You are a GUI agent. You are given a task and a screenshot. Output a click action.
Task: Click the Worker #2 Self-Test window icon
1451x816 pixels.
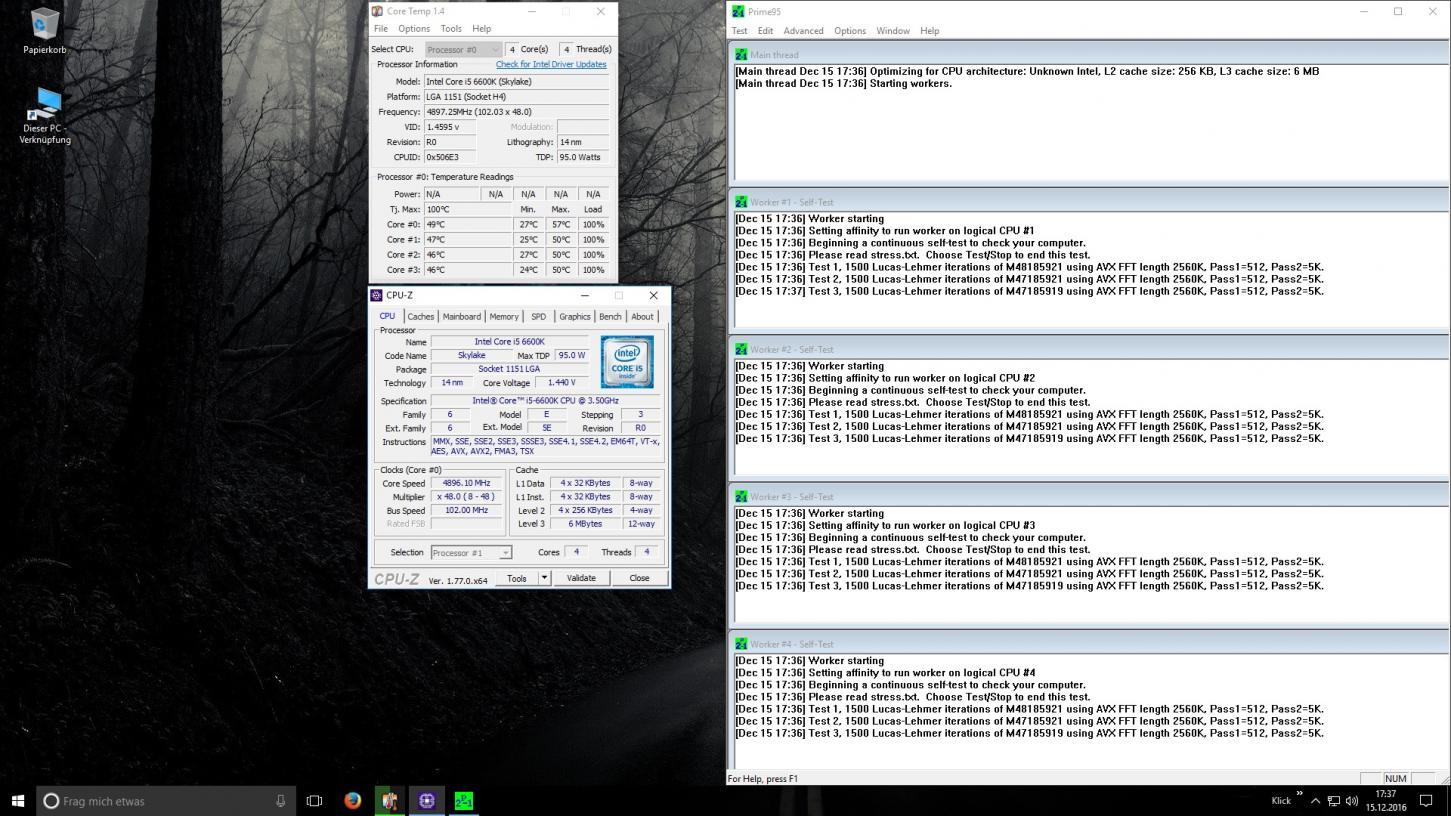741,349
